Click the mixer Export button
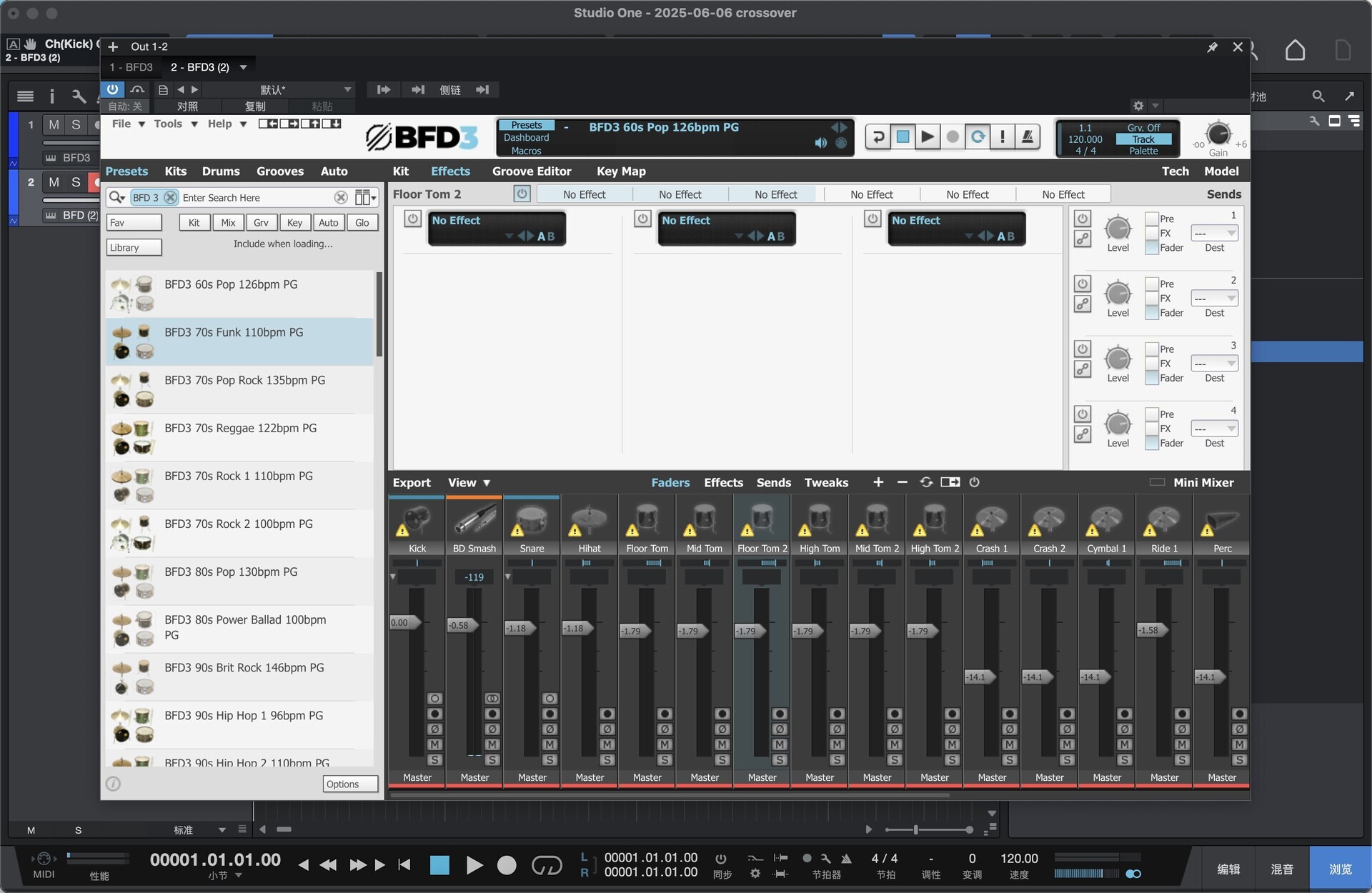The width and height of the screenshot is (1372, 893). pos(412,482)
